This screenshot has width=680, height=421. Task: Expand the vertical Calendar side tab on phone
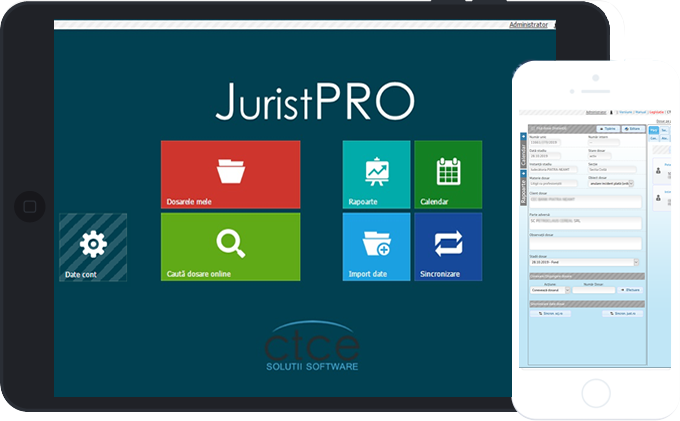(x=523, y=154)
